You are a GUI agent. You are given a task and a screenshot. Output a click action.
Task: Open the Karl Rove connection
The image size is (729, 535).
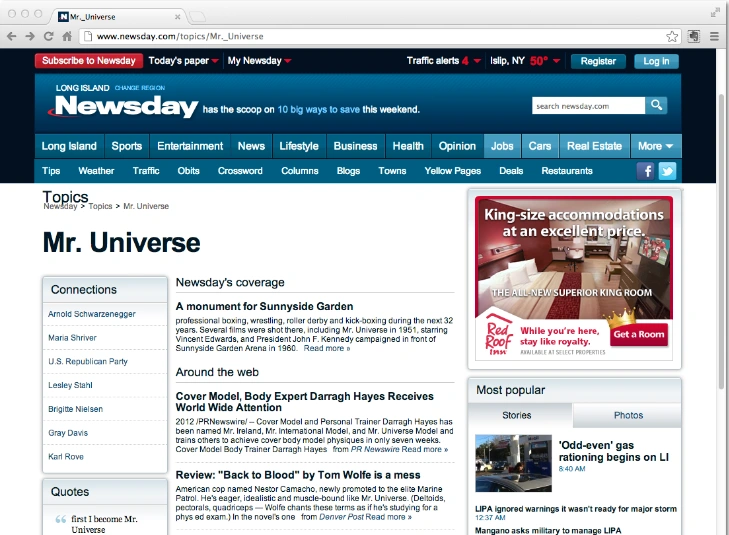click(x=66, y=456)
